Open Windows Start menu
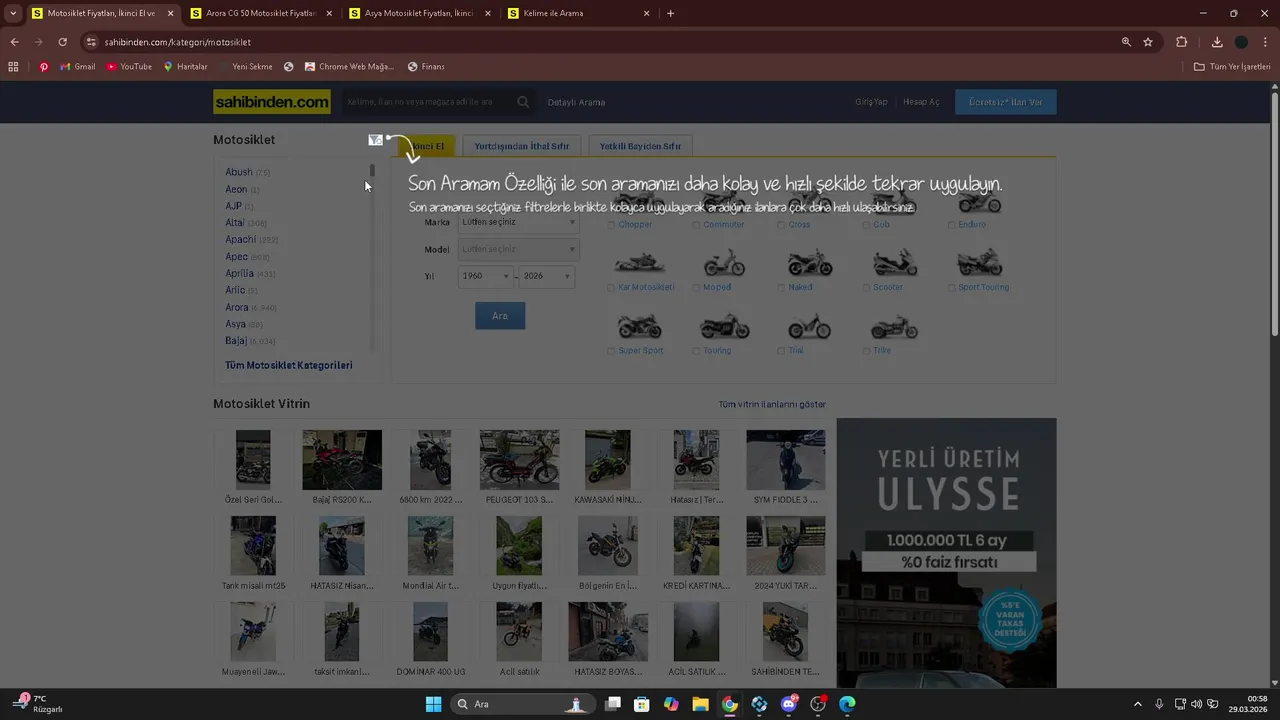 point(433,704)
